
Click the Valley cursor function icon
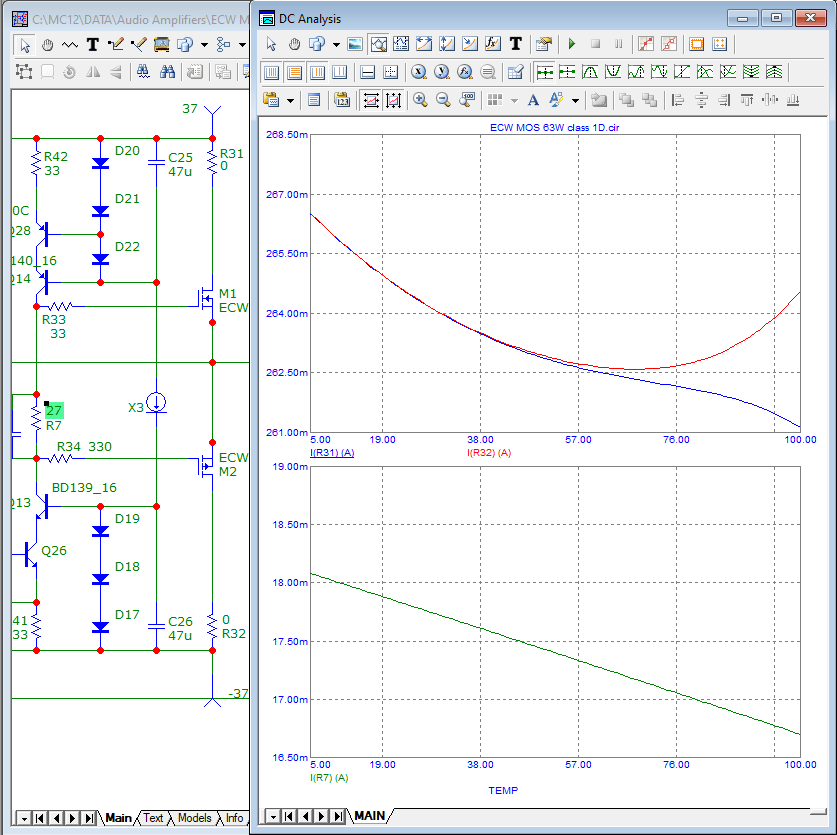(613, 72)
